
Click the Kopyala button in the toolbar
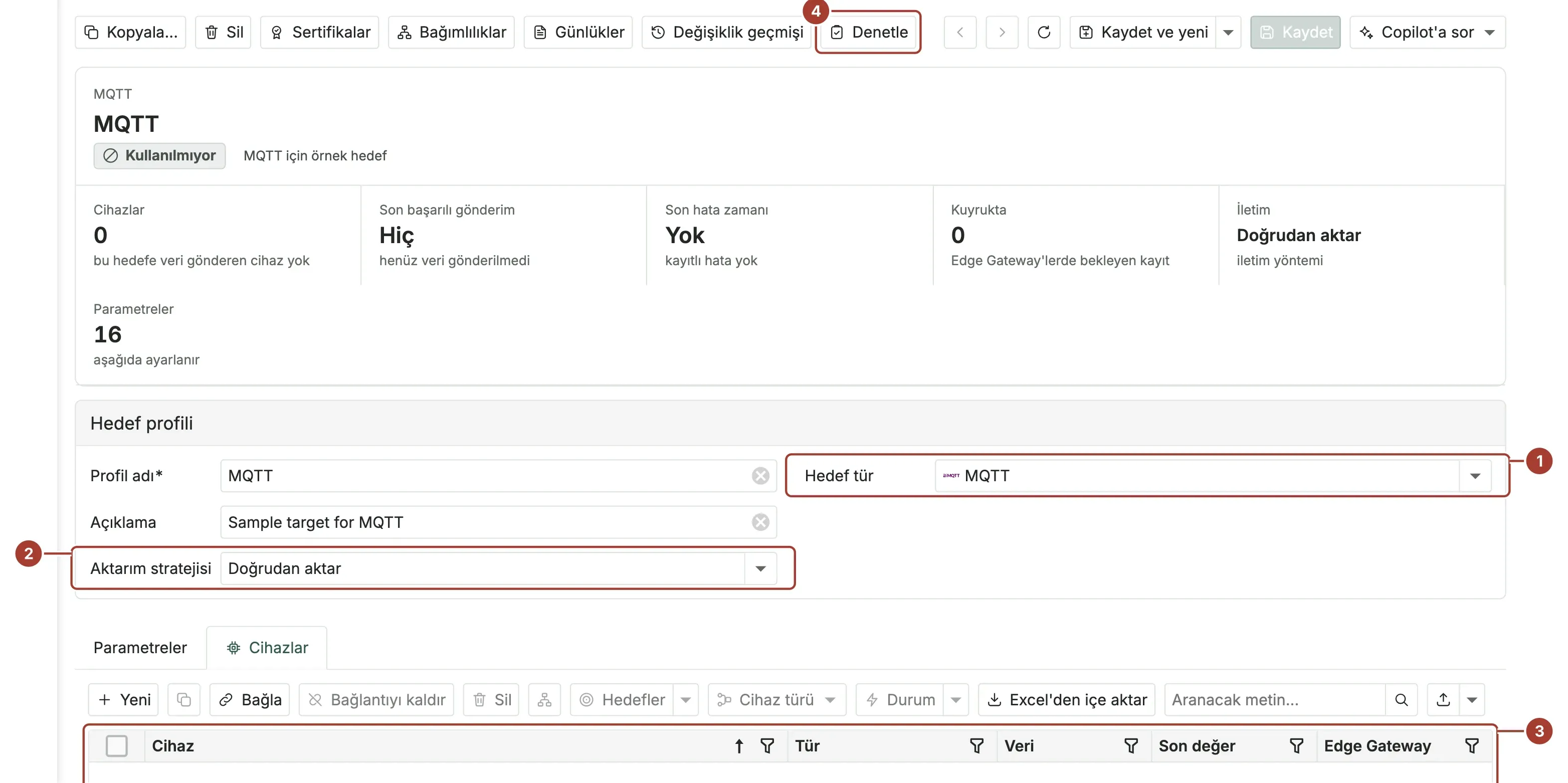[130, 32]
